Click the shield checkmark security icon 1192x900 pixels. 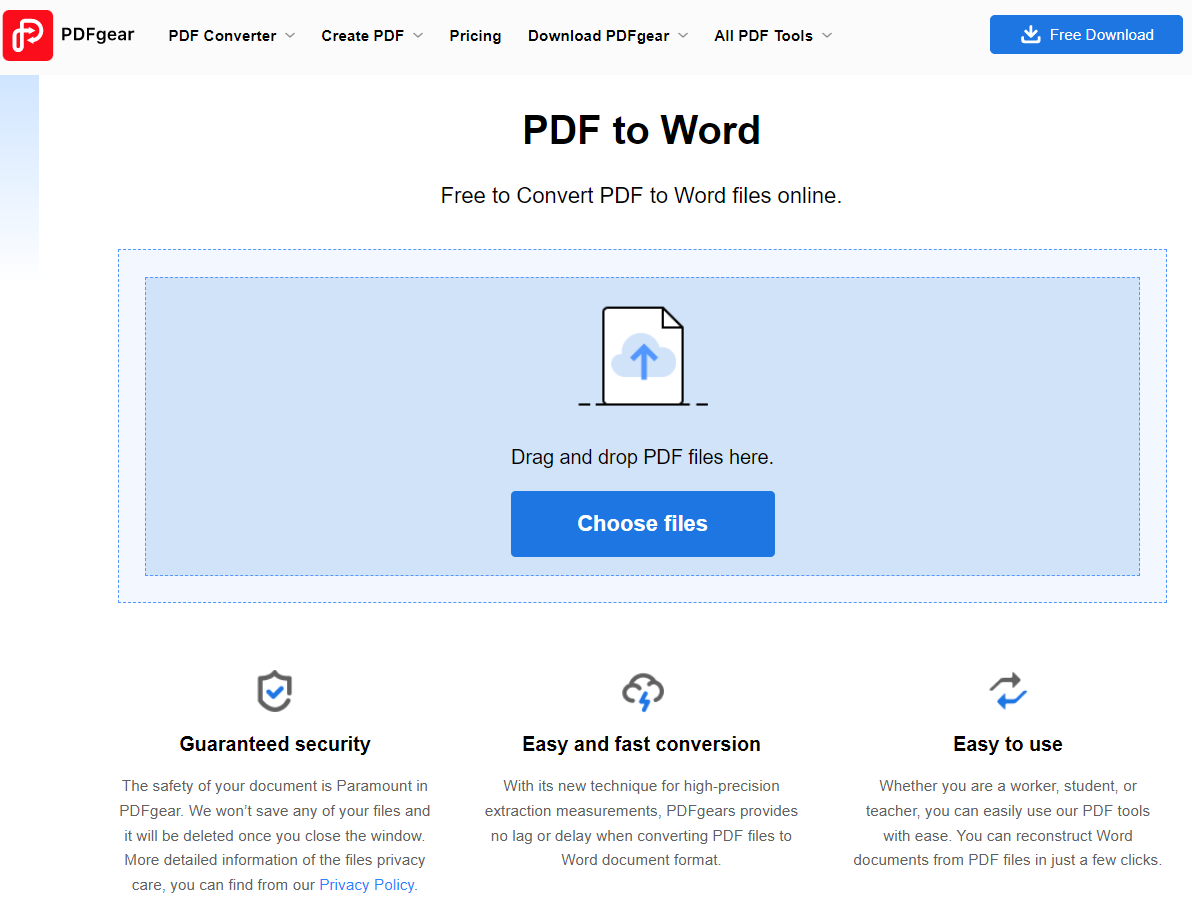[274, 691]
